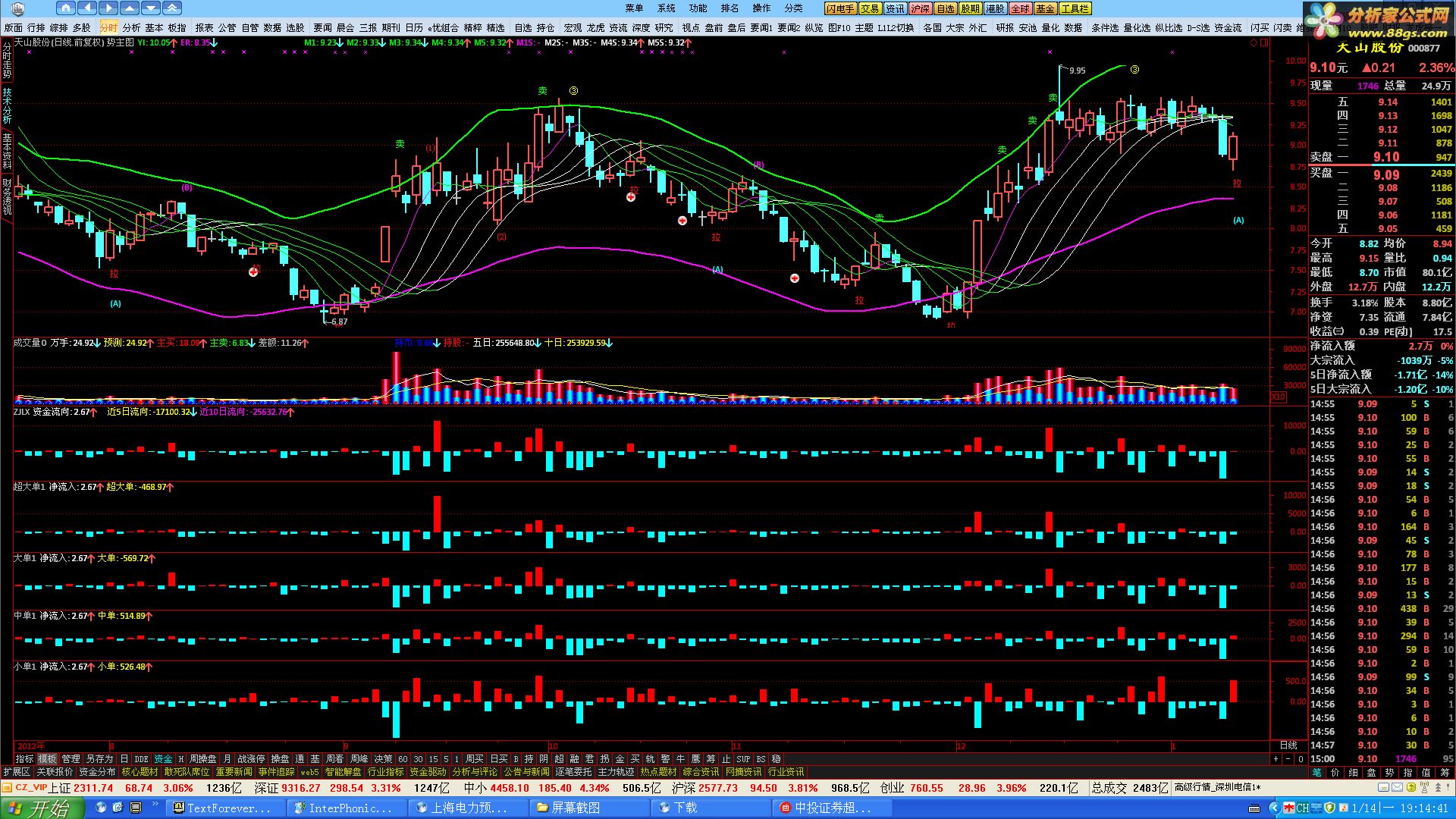Screen dimensions: 1456x819
Task: Open the 核心题材 panel tab
Action: click(140, 772)
